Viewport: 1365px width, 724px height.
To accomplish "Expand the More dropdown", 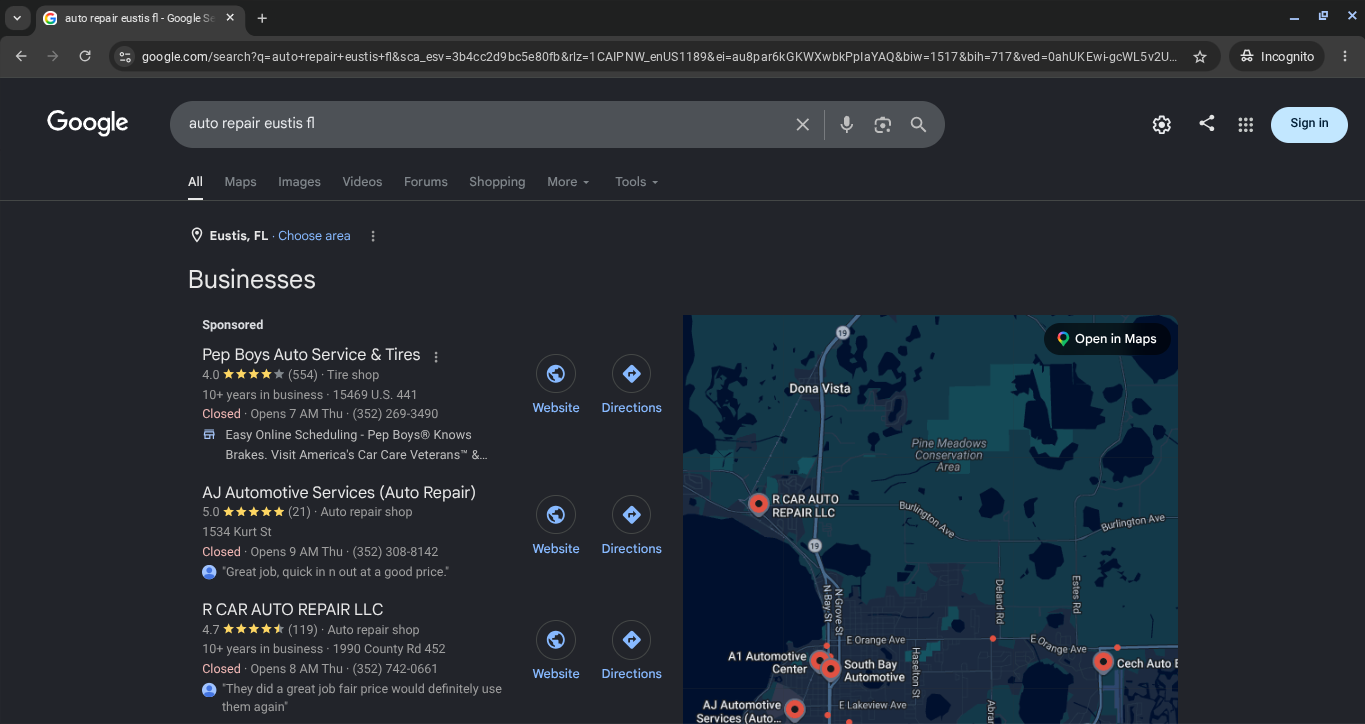I will [568, 182].
